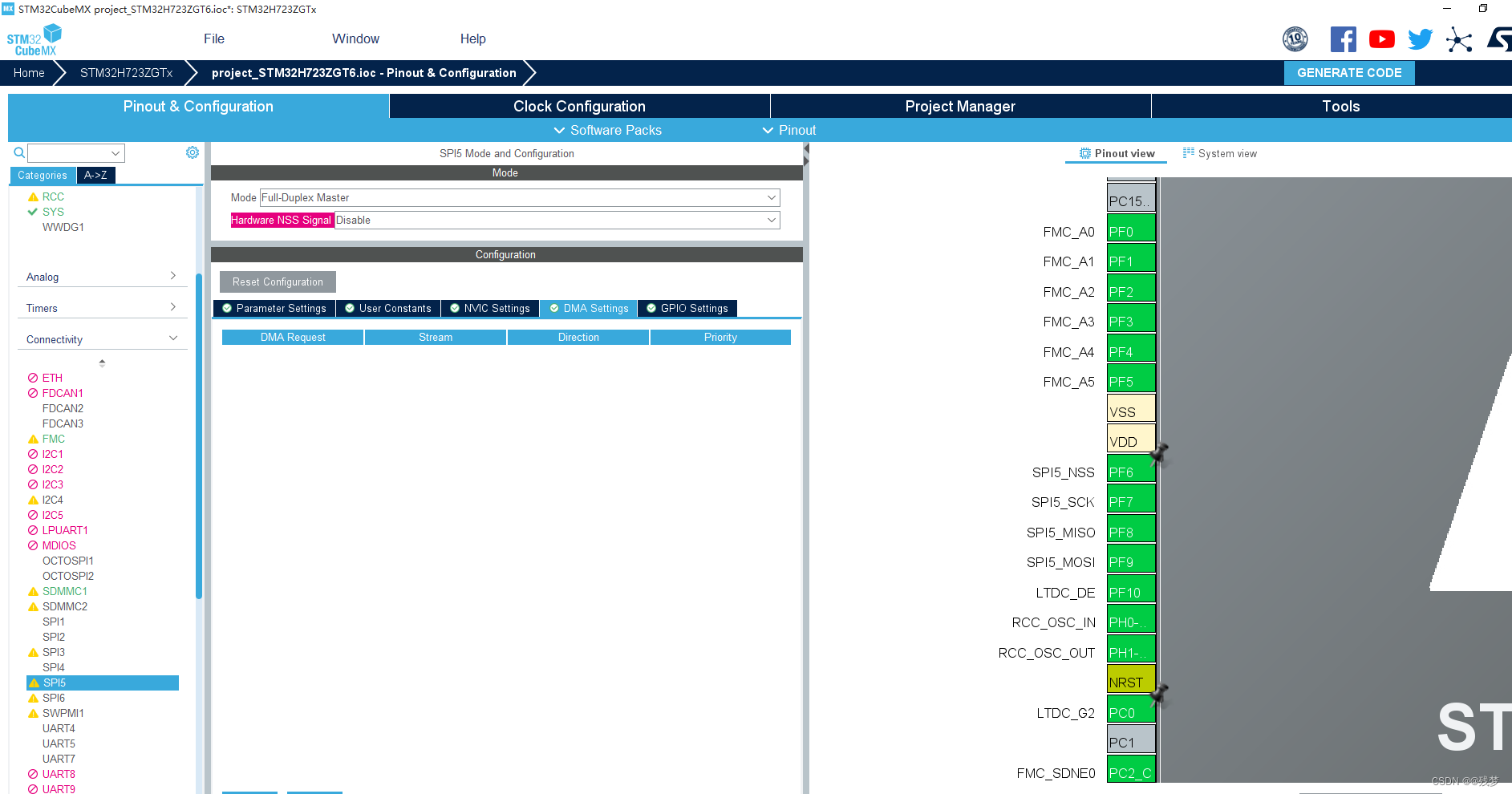Click GENERATE CODE button
The image size is (1512, 794).
click(1349, 73)
